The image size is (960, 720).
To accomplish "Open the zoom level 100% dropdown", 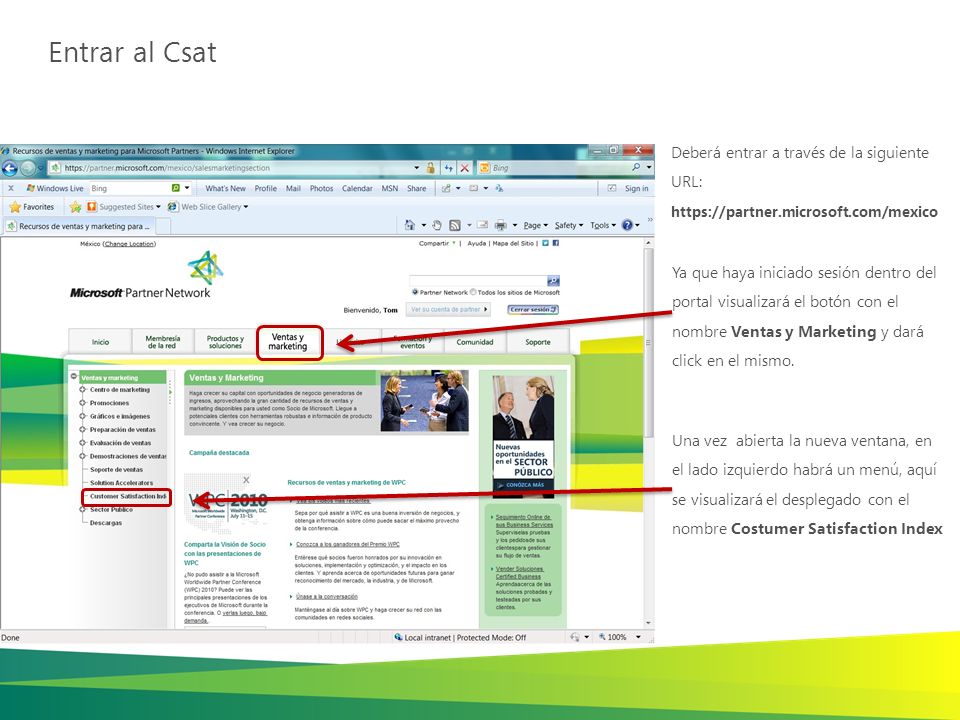I will click(x=638, y=637).
